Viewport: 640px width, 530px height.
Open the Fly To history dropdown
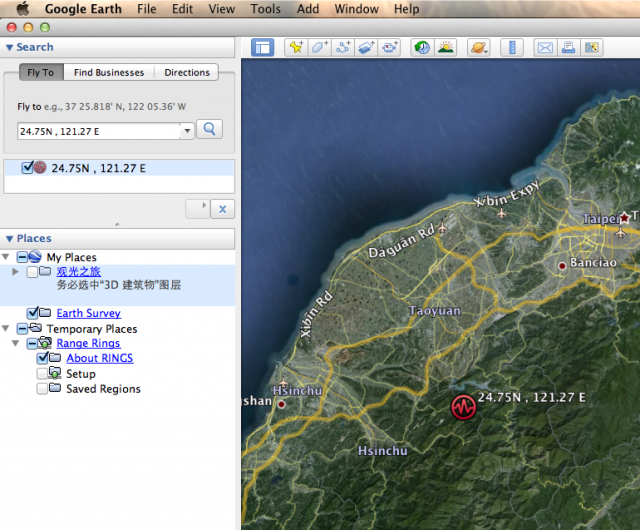(187, 131)
